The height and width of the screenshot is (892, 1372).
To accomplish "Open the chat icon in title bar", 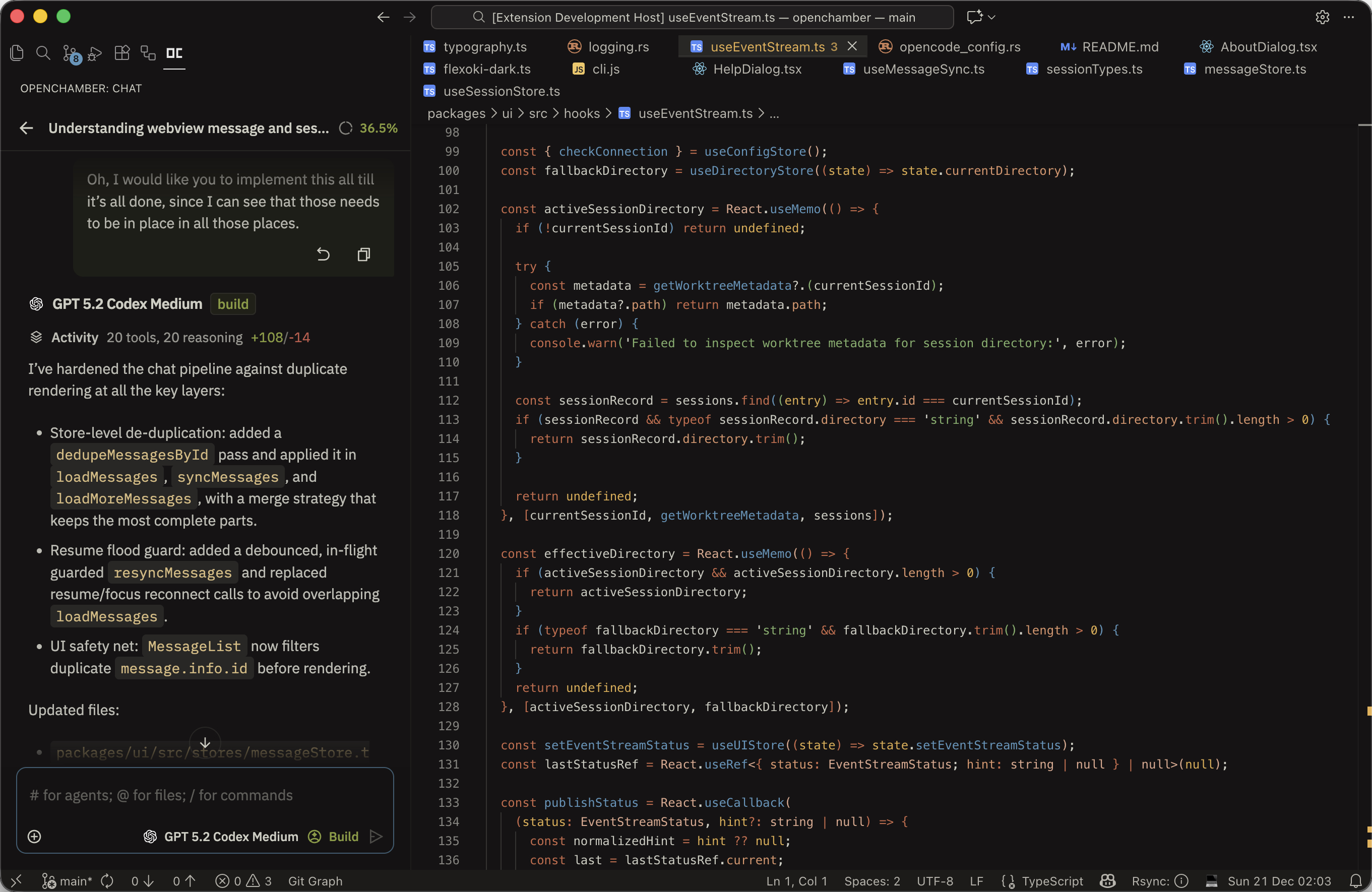I will click(974, 17).
